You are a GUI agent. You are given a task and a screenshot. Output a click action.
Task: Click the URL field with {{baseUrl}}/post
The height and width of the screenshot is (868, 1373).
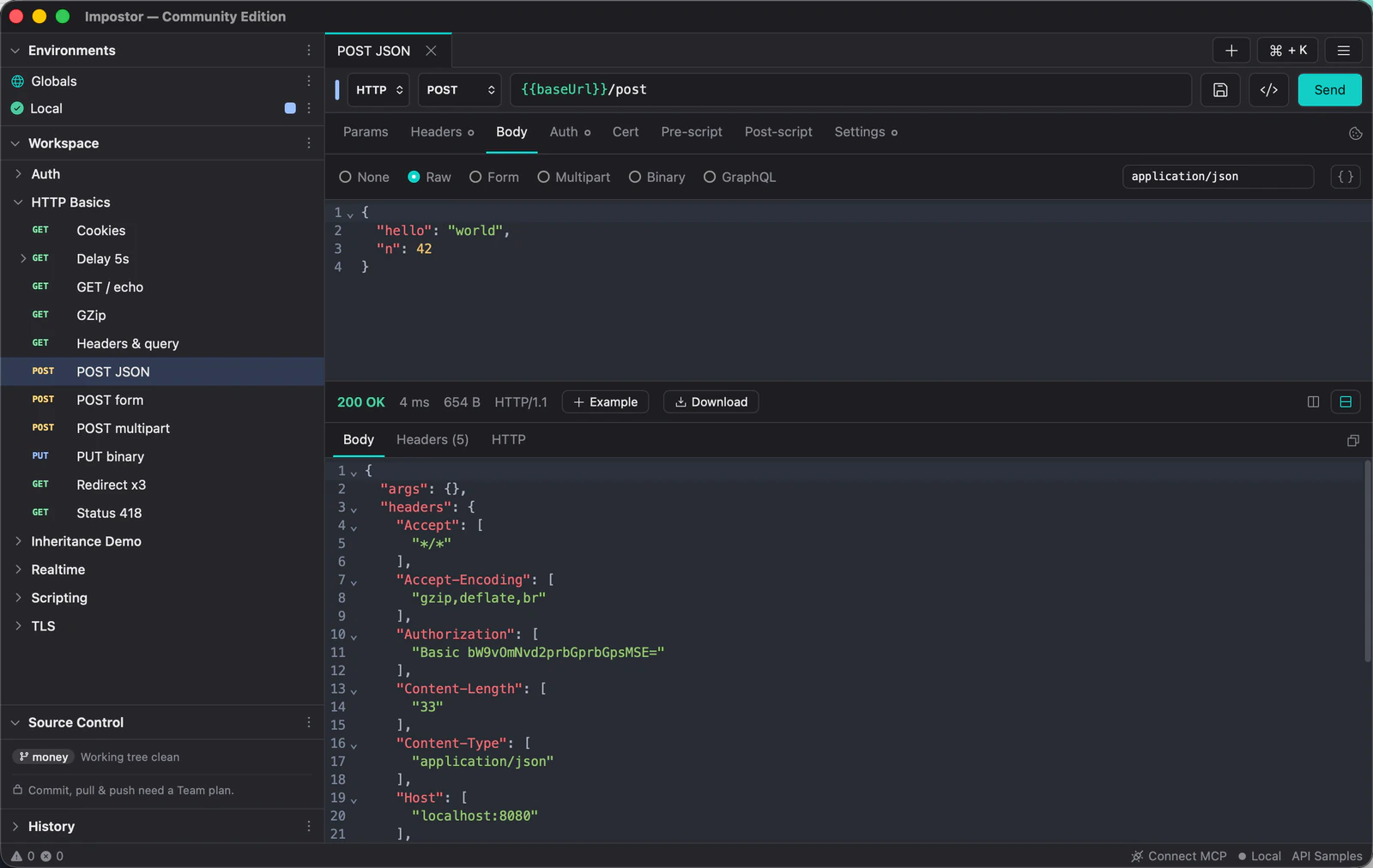tap(850, 90)
